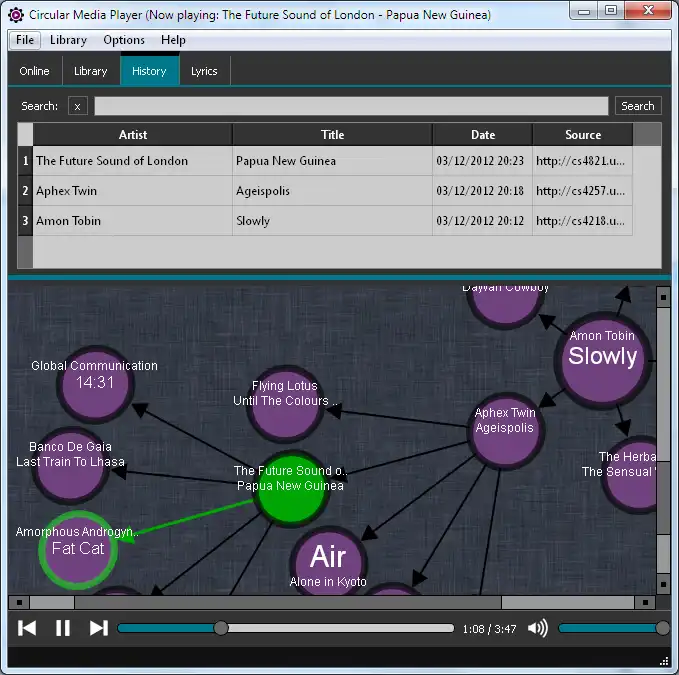Select the Flying Lotus graph node
Viewport: 679px width, 675px height.
tap(285, 404)
